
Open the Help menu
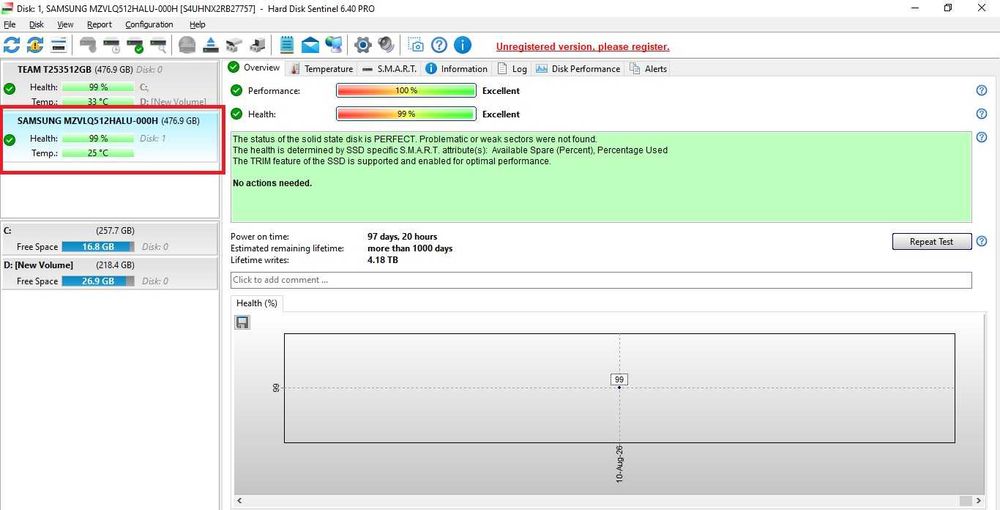(198, 24)
